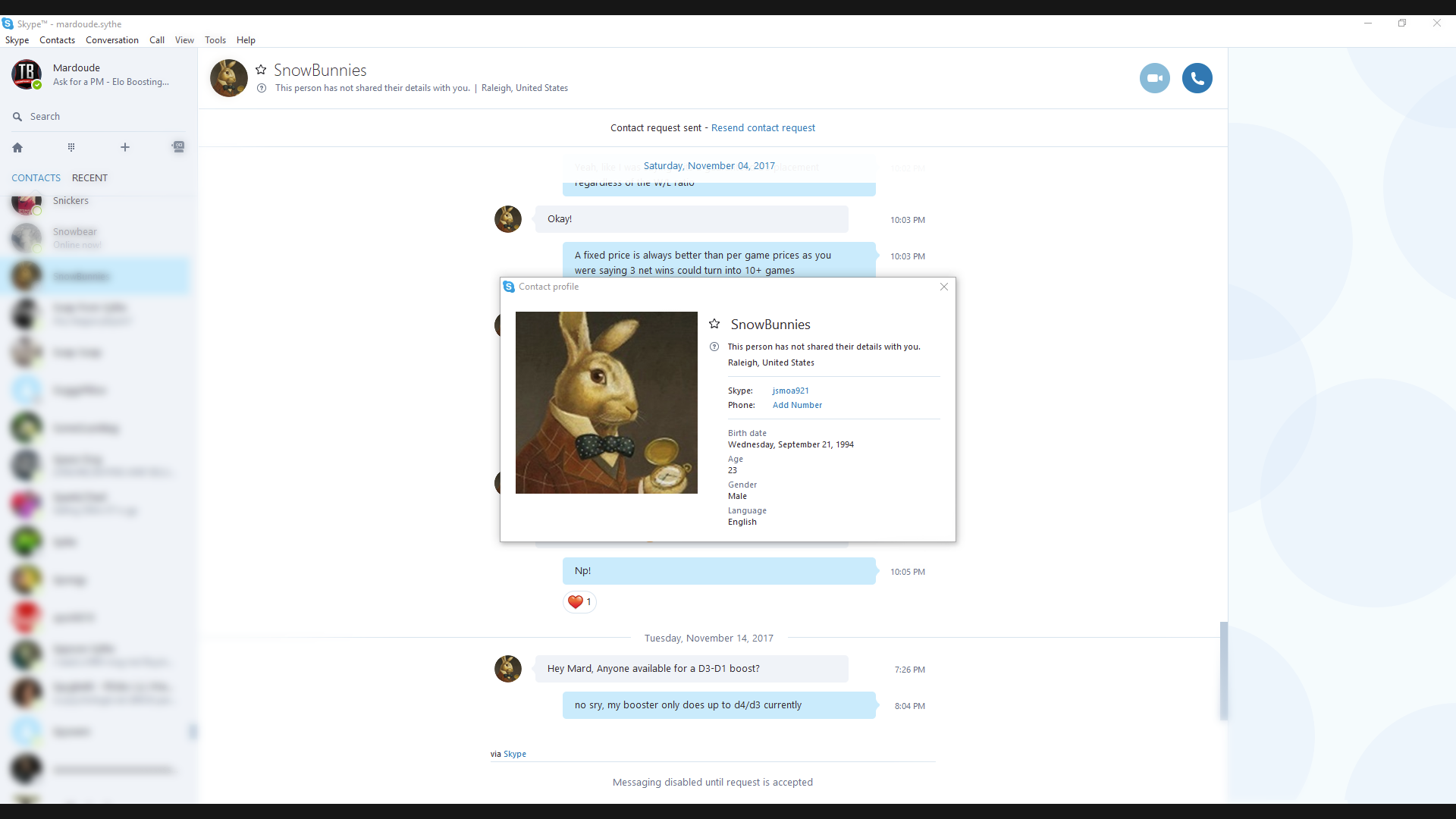Click the via Skype link

coord(514,754)
